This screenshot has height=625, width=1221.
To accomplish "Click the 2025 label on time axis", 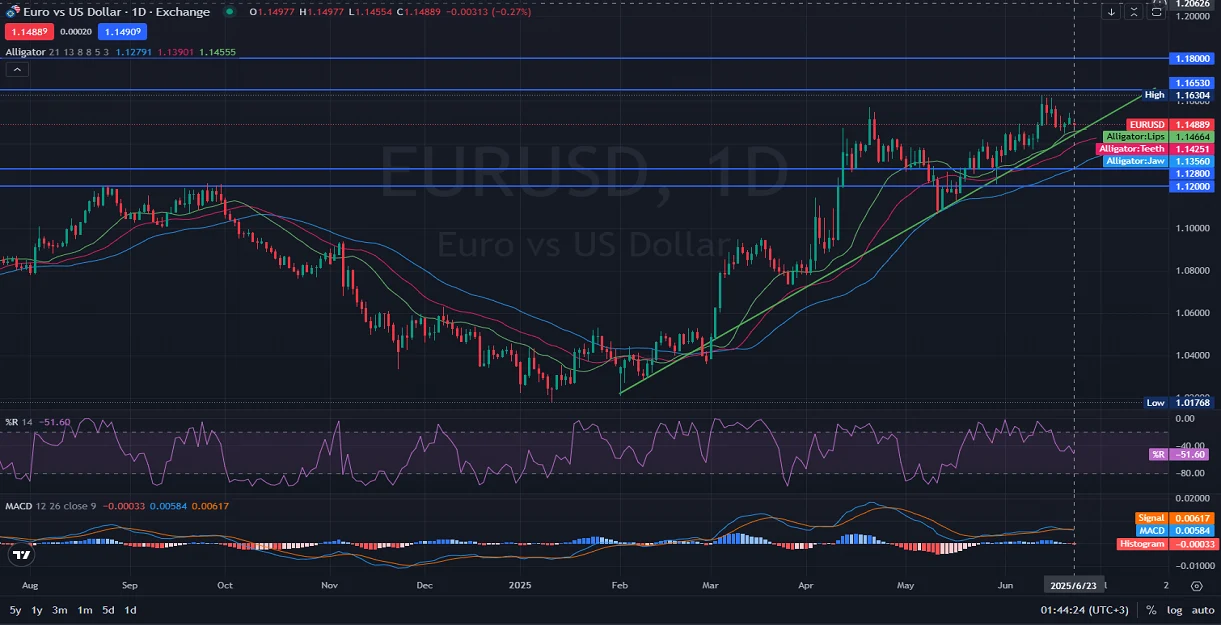I will [518, 585].
